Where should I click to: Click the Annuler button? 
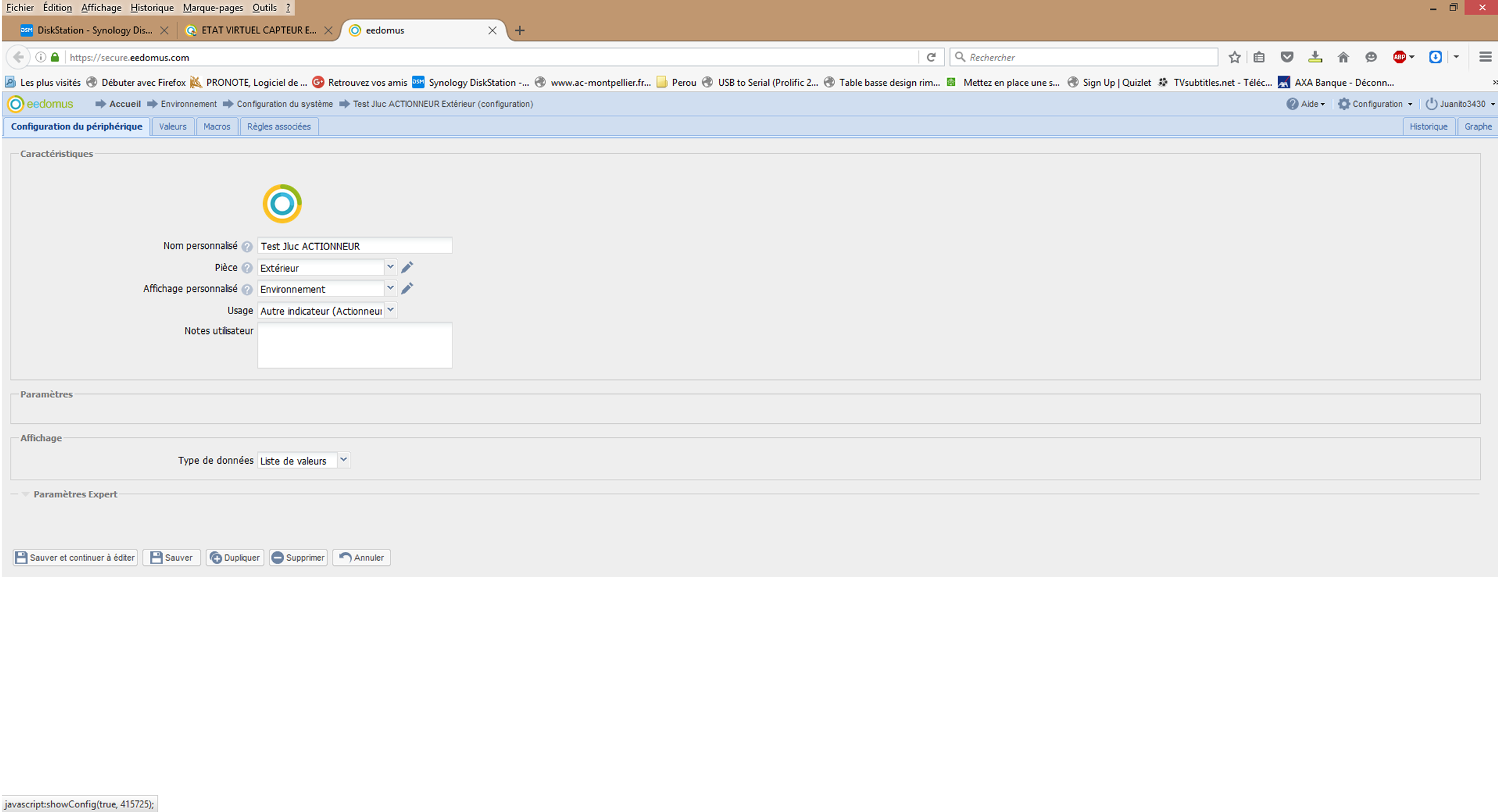[x=362, y=558]
